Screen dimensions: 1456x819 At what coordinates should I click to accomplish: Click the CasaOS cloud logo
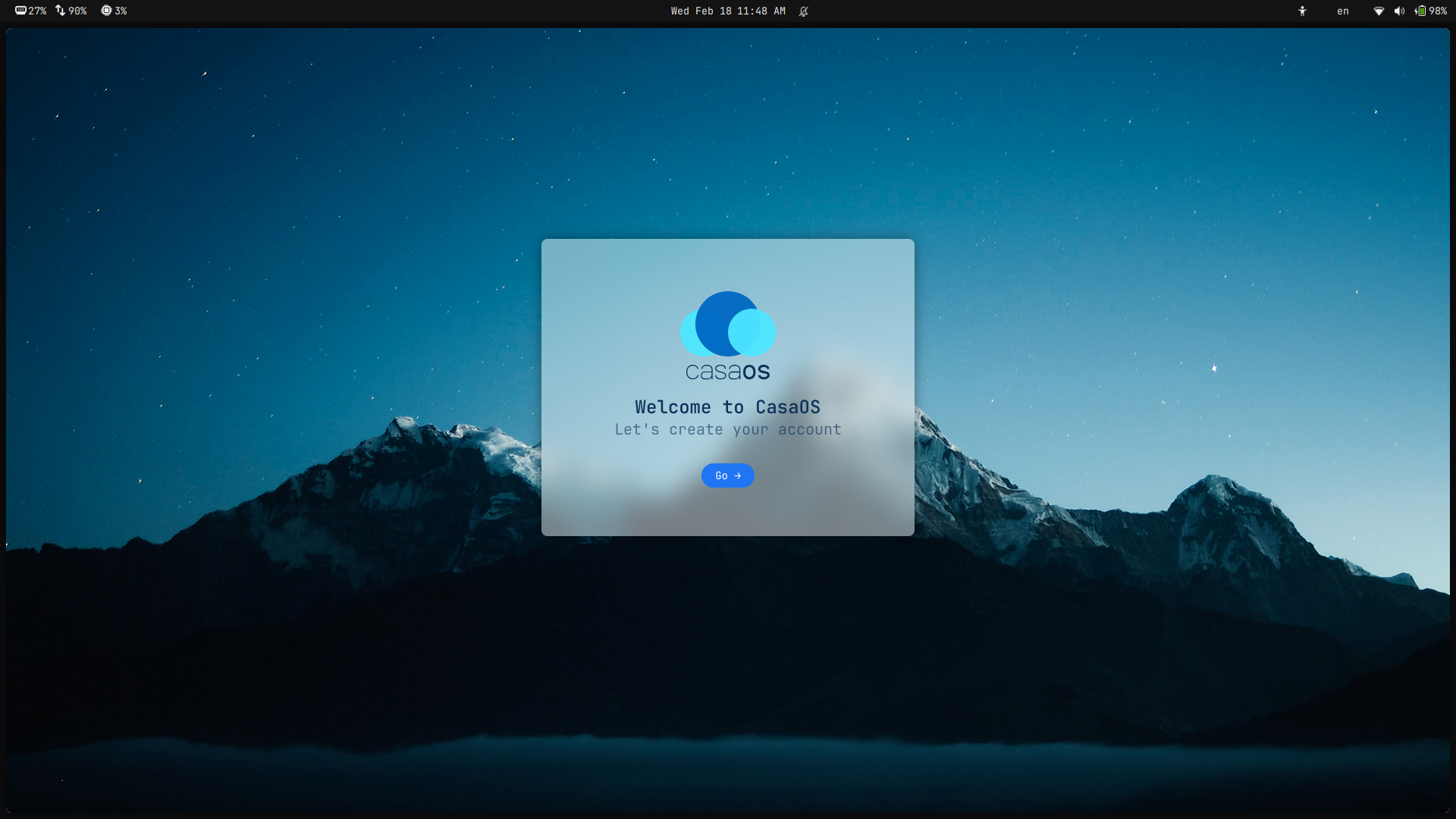(x=727, y=325)
